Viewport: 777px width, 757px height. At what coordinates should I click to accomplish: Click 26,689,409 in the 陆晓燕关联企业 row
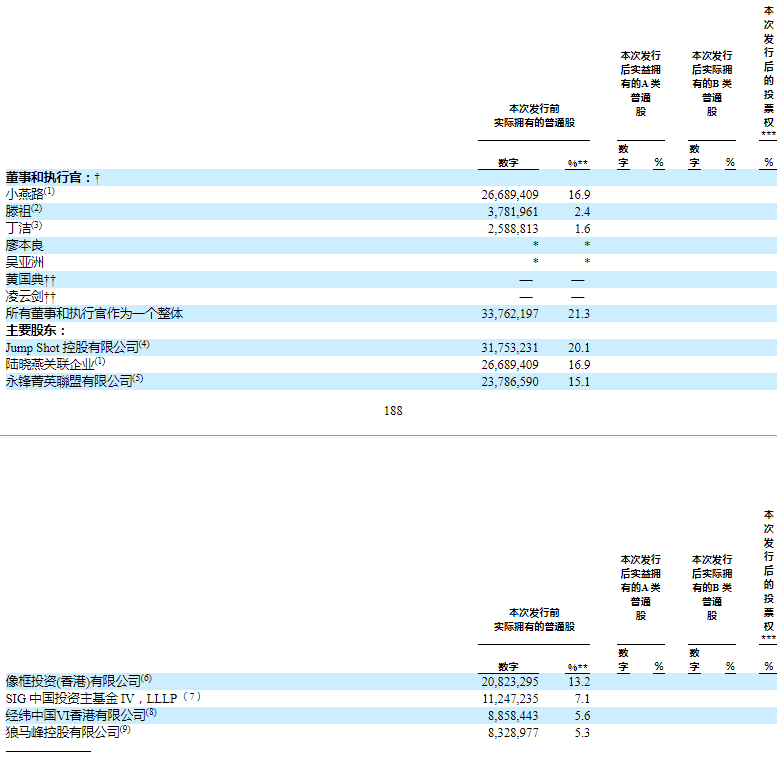click(x=510, y=365)
